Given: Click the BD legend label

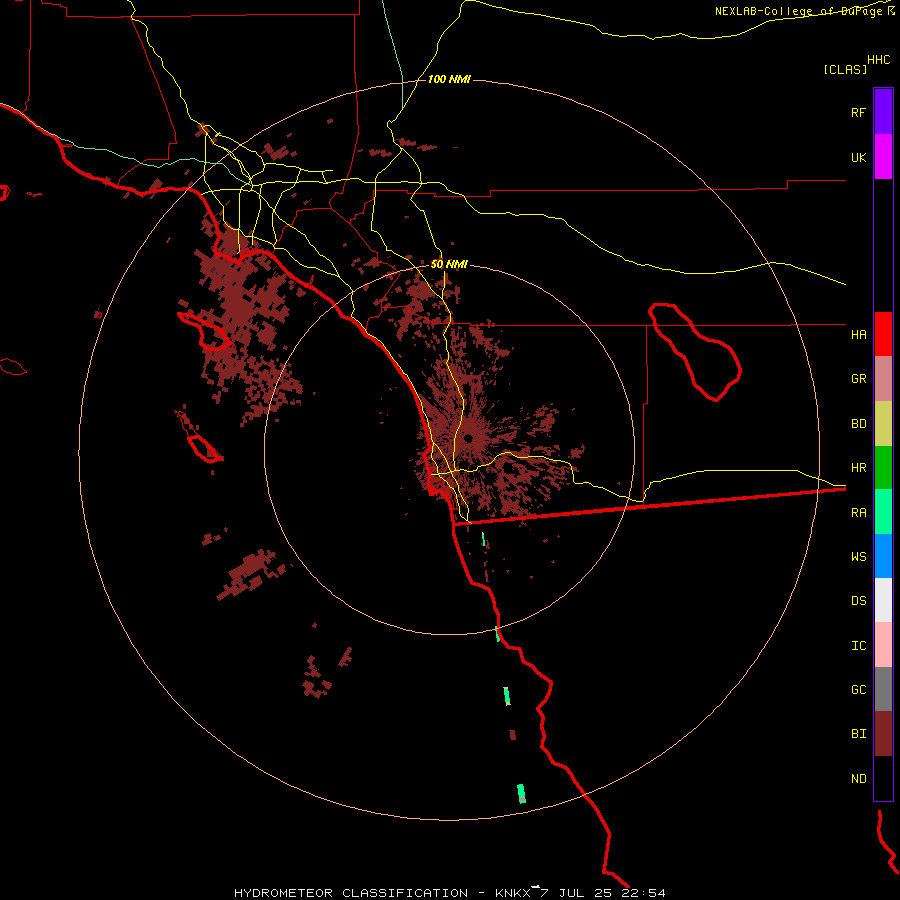Looking at the screenshot, I should coord(858,424).
